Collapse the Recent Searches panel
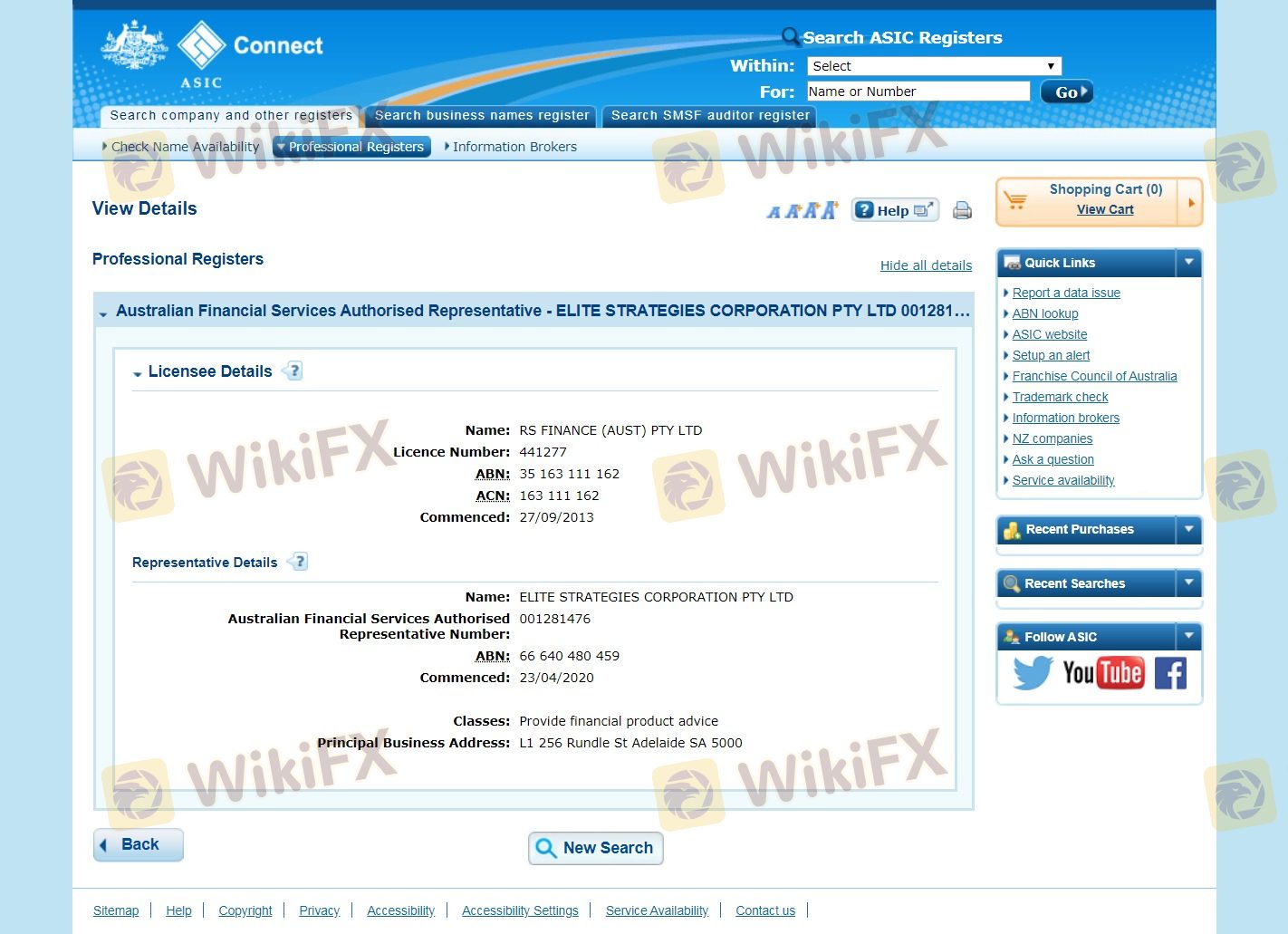Image resolution: width=1288 pixels, height=934 pixels. click(1189, 583)
